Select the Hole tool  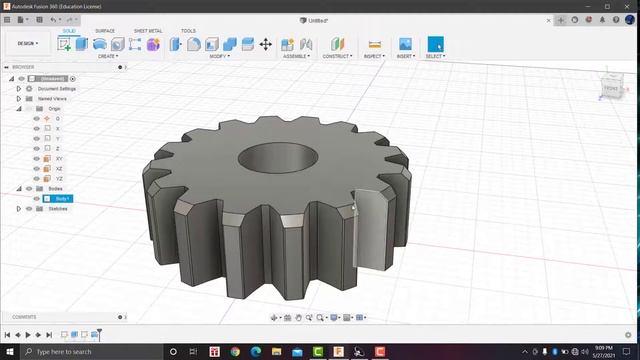118,44
